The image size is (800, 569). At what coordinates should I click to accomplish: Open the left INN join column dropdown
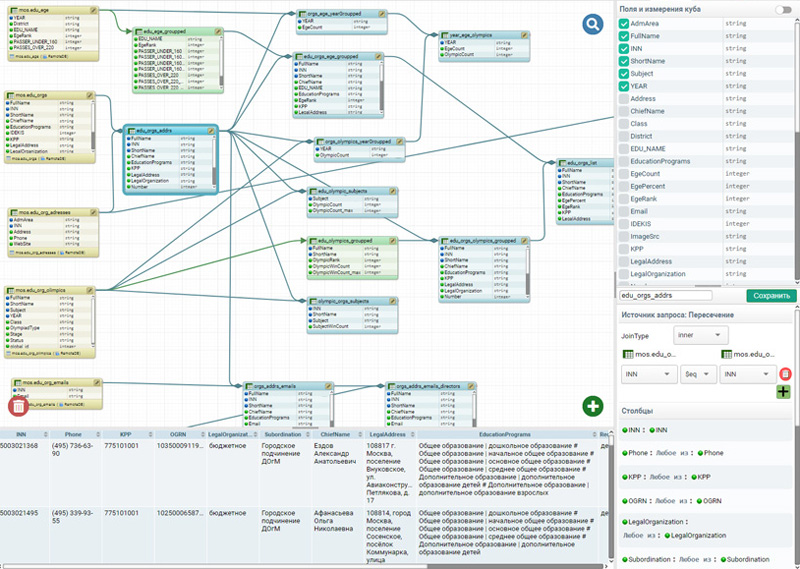coord(649,374)
